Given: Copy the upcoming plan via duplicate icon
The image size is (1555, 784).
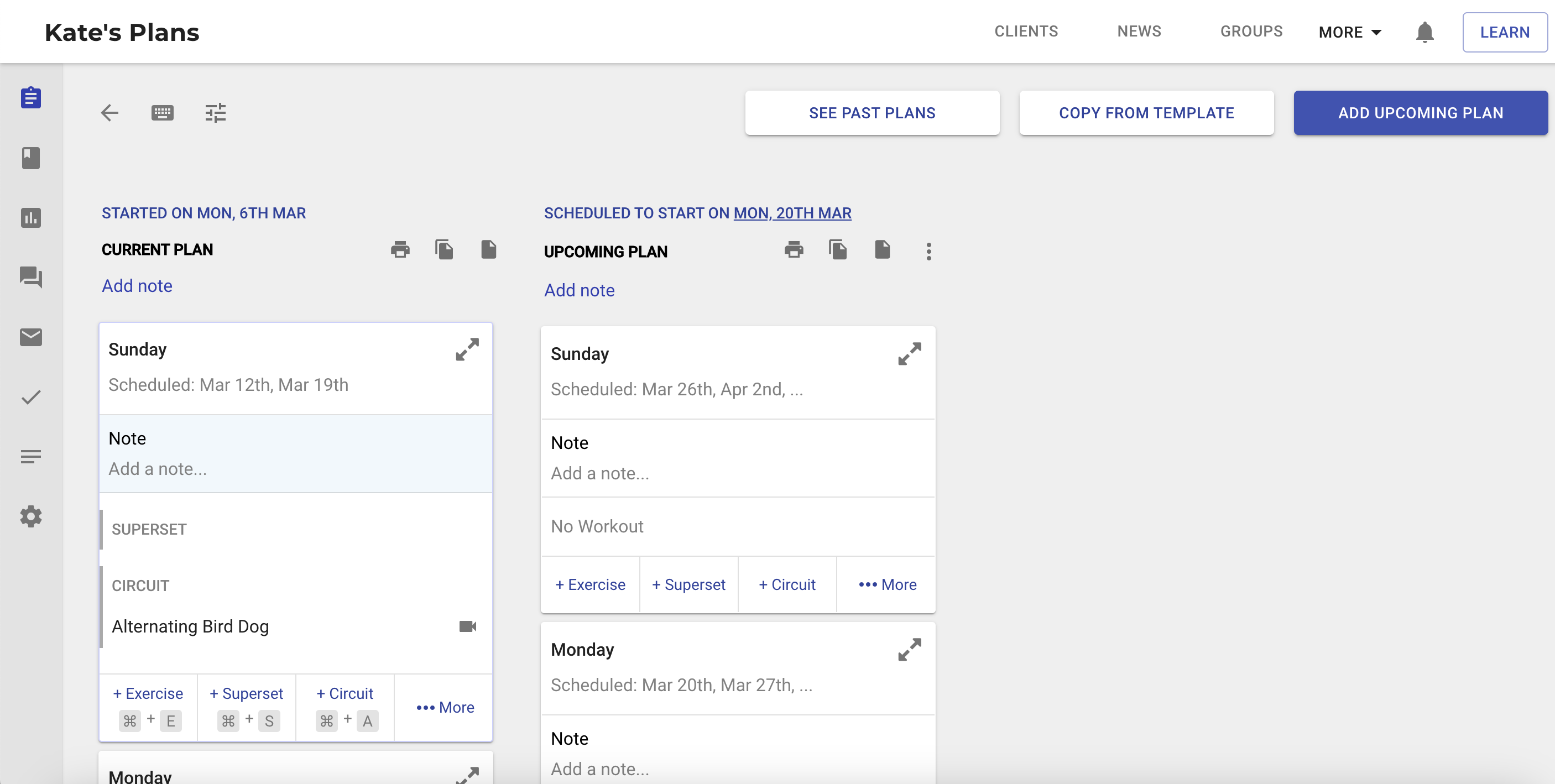Looking at the screenshot, I should [837, 249].
